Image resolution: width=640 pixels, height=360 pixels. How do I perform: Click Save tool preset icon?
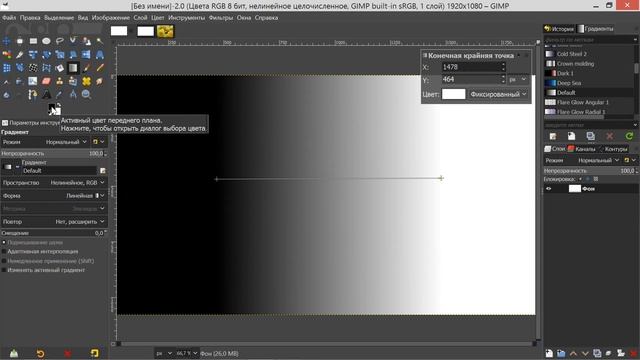point(13,353)
